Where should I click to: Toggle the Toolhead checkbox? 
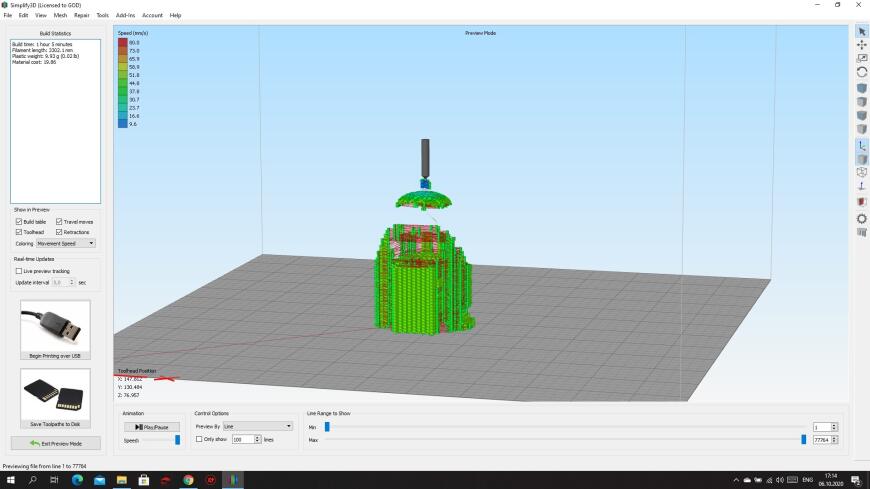19,232
